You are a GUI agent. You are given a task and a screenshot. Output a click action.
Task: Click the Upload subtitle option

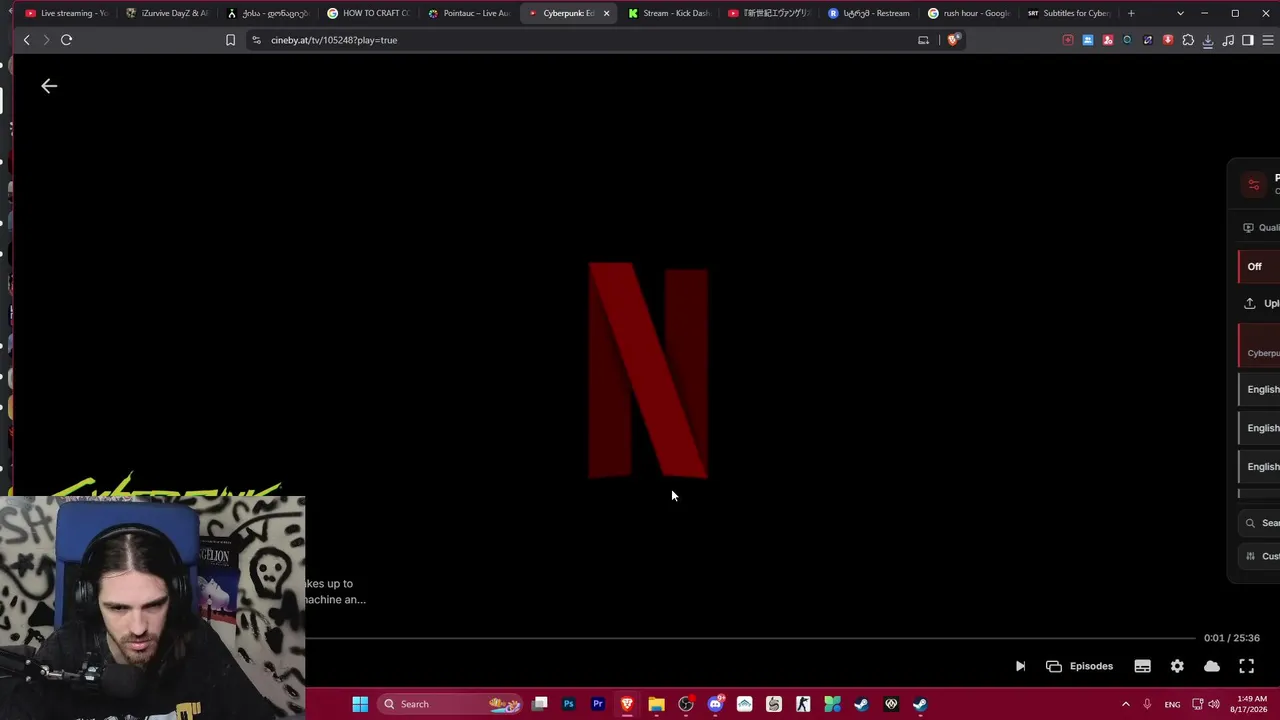point(1260,303)
